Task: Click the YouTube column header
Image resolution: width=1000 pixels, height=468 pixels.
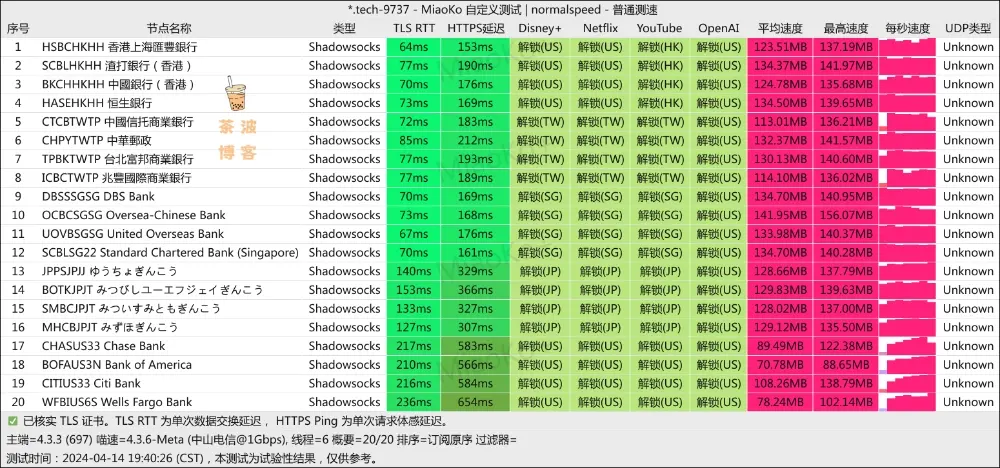Action: click(659, 28)
